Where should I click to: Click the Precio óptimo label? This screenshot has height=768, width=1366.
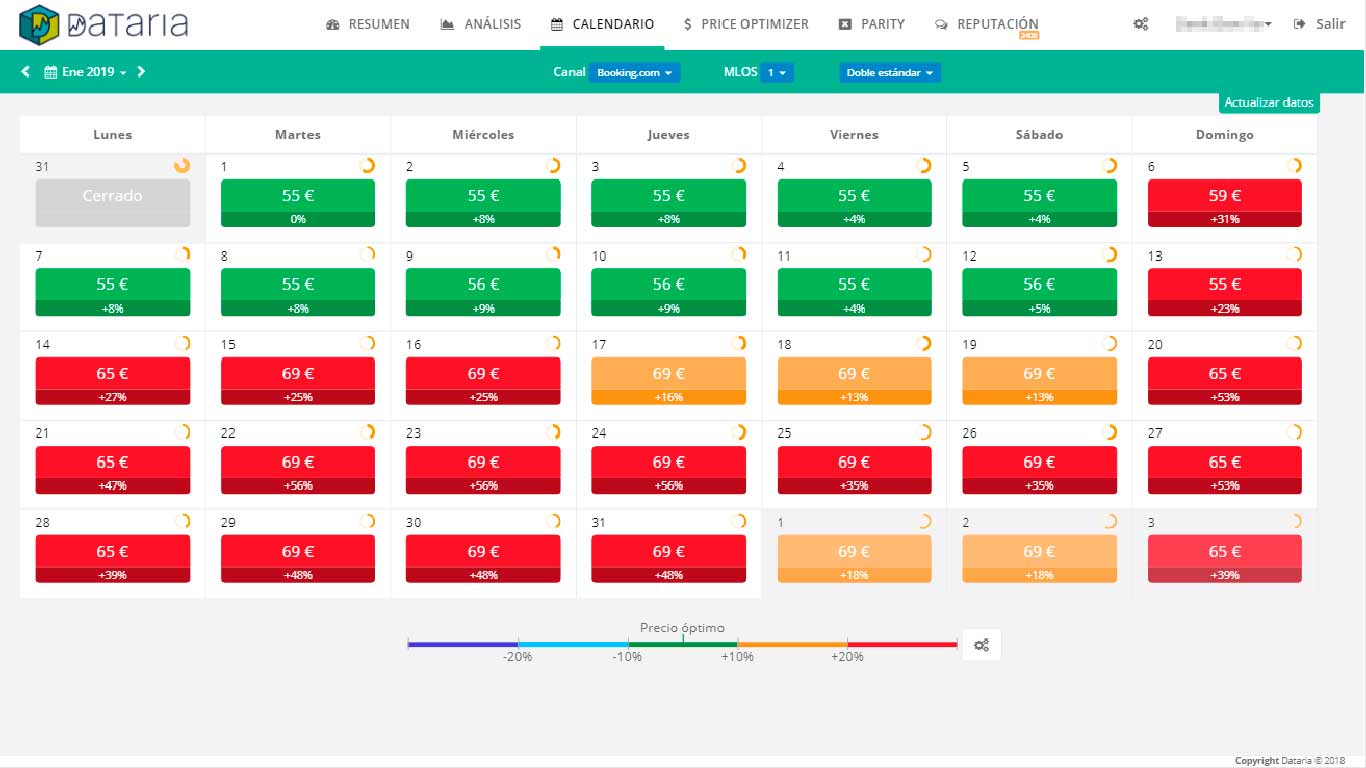pos(682,628)
